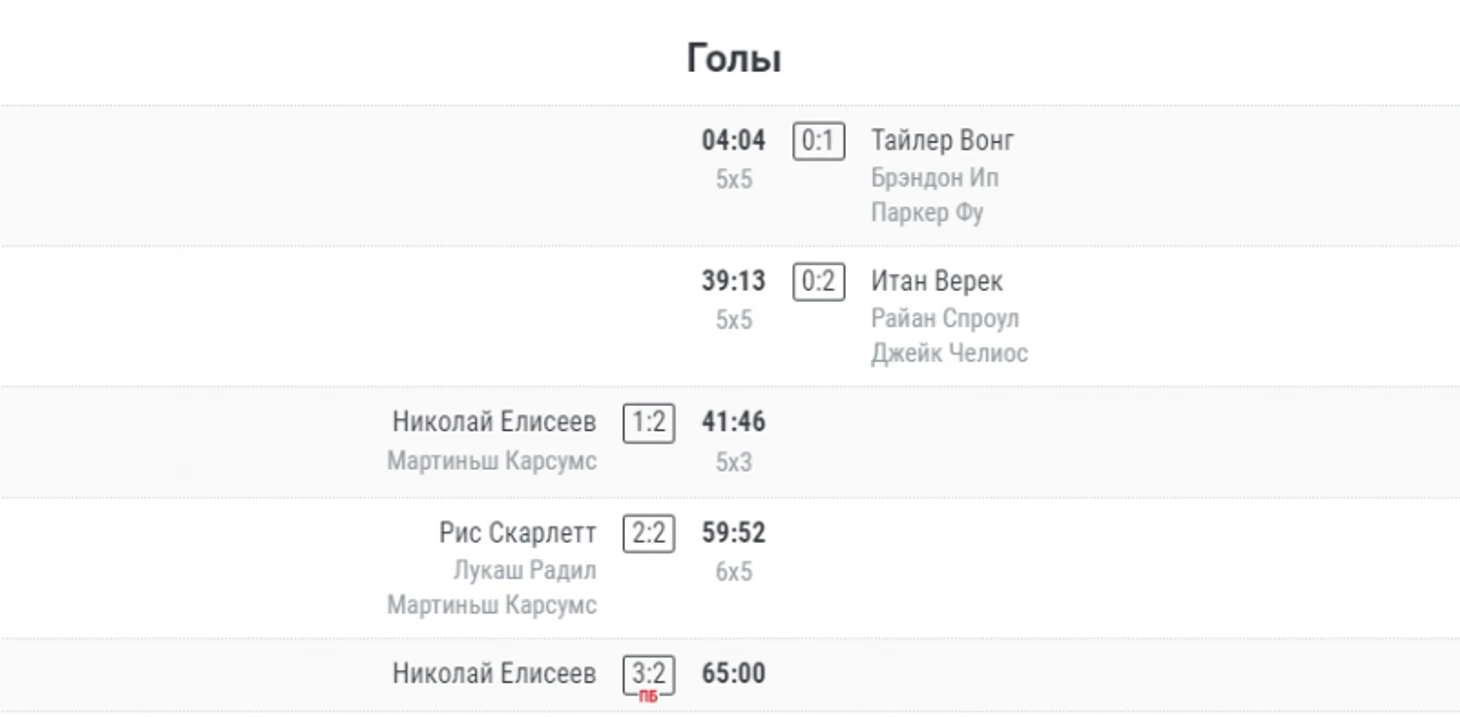Image resolution: width=1460 pixels, height=717 pixels.
Task: Click the 1:2 score badge
Action: [649, 423]
